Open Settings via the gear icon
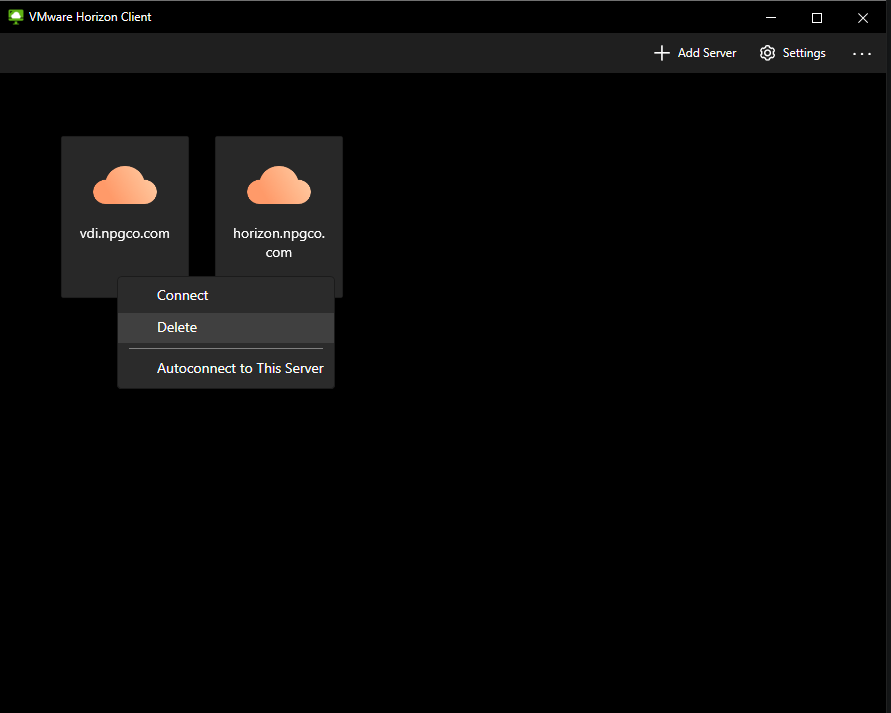 click(x=767, y=53)
